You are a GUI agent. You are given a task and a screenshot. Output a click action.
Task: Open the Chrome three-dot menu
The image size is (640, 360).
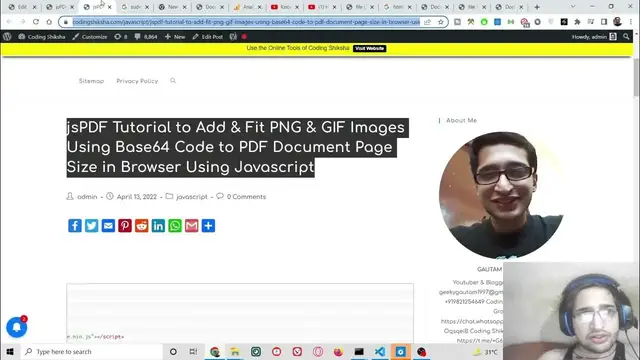click(x=631, y=22)
